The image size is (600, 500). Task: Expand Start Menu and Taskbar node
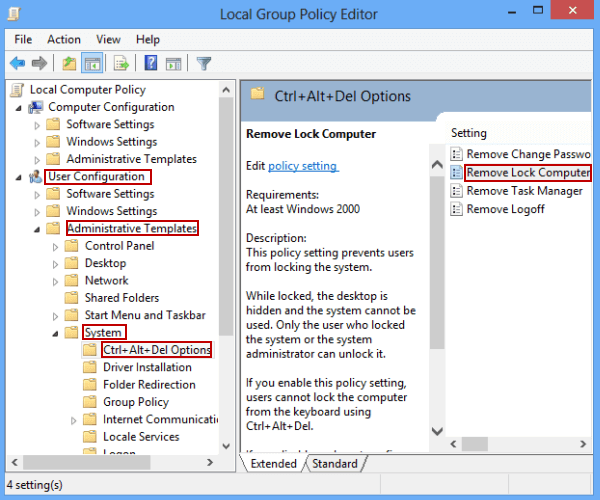point(55,316)
